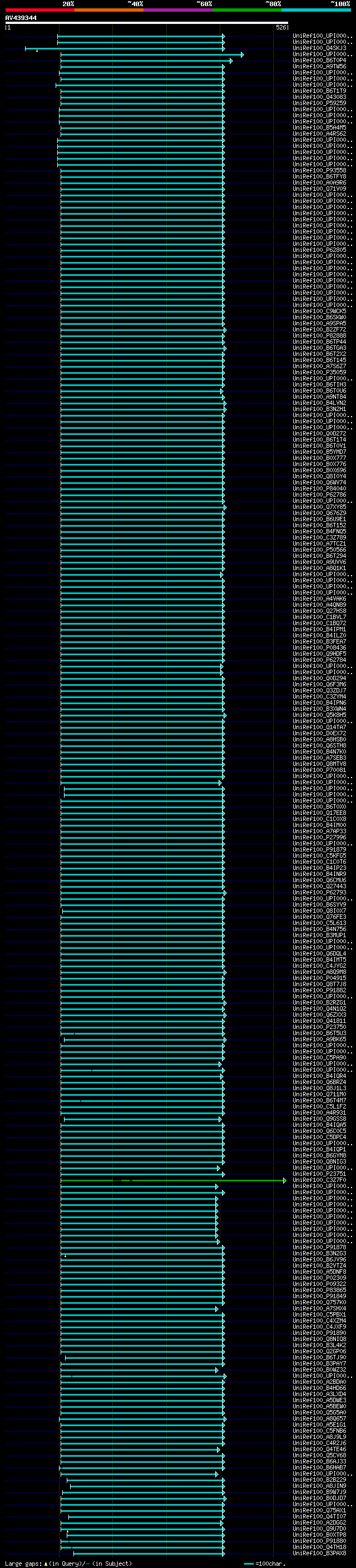
Task: Click hit label UniRef100_B0DJD7
Action: (319, 1498)
